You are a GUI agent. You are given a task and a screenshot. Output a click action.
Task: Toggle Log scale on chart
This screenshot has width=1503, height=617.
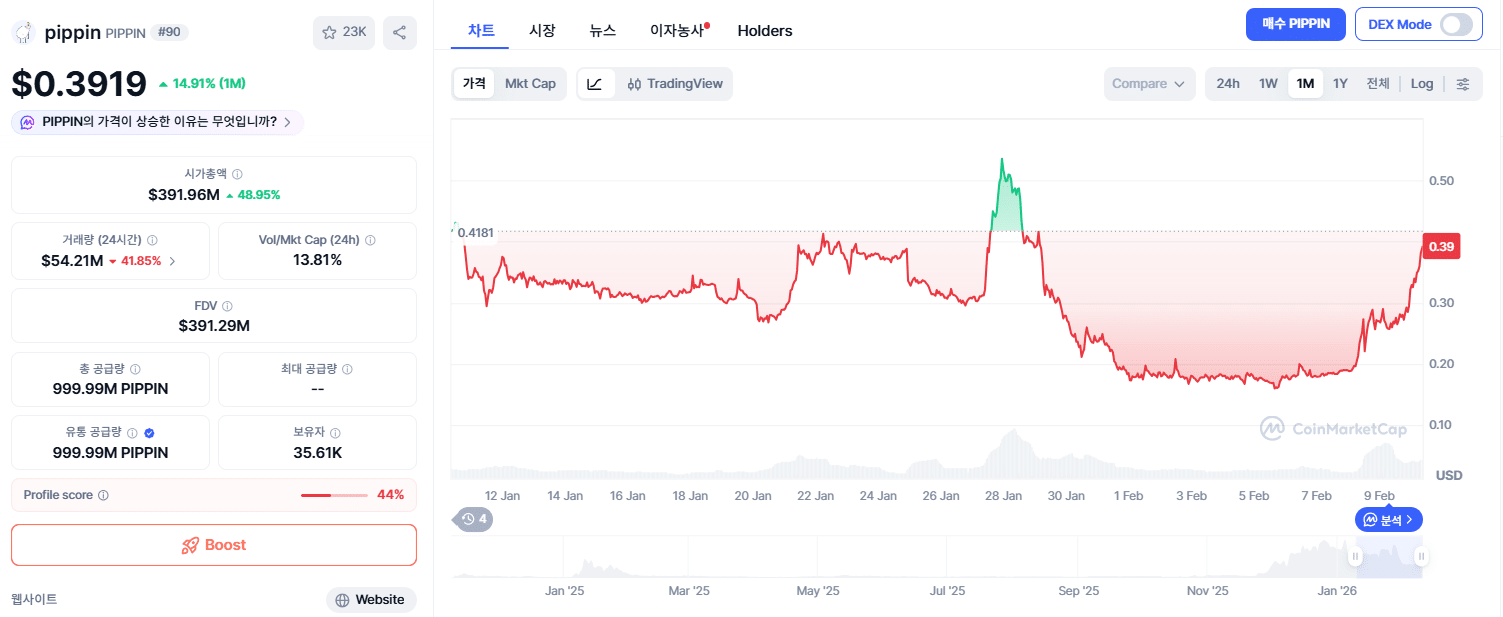coord(1422,84)
